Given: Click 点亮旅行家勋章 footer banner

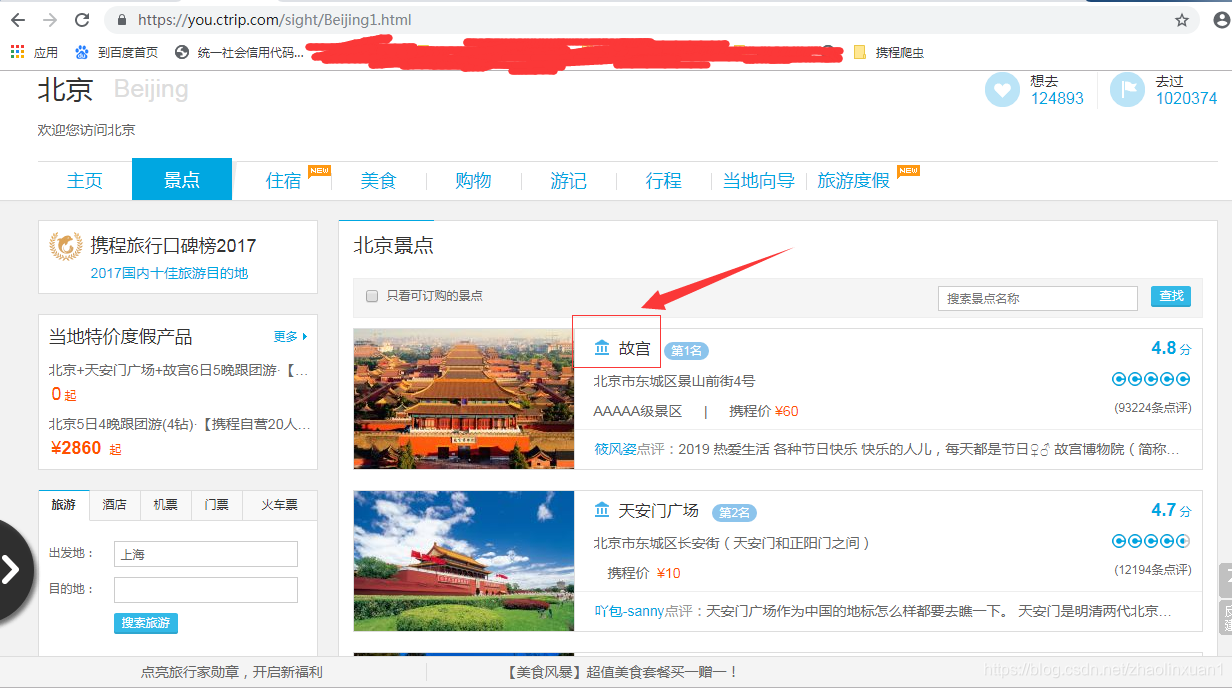Looking at the screenshot, I should [231, 672].
